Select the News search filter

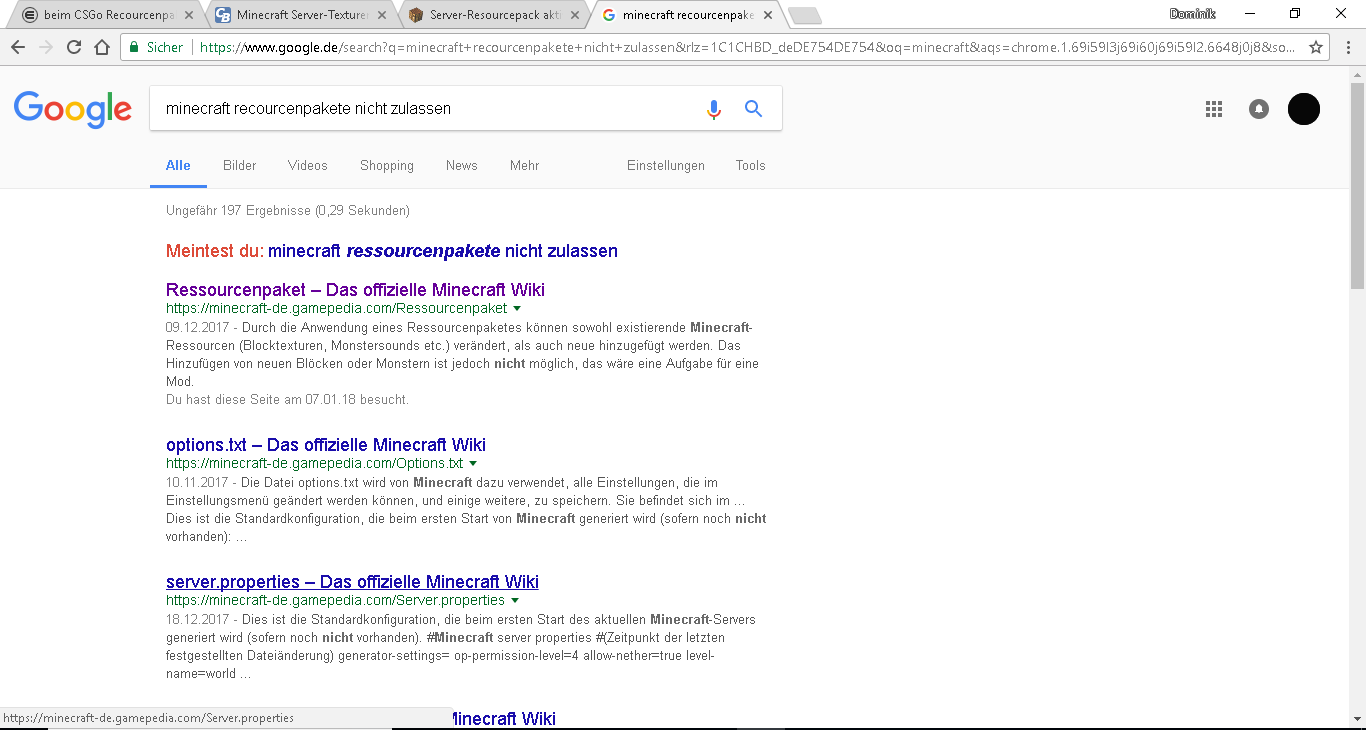(x=462, y=166)
